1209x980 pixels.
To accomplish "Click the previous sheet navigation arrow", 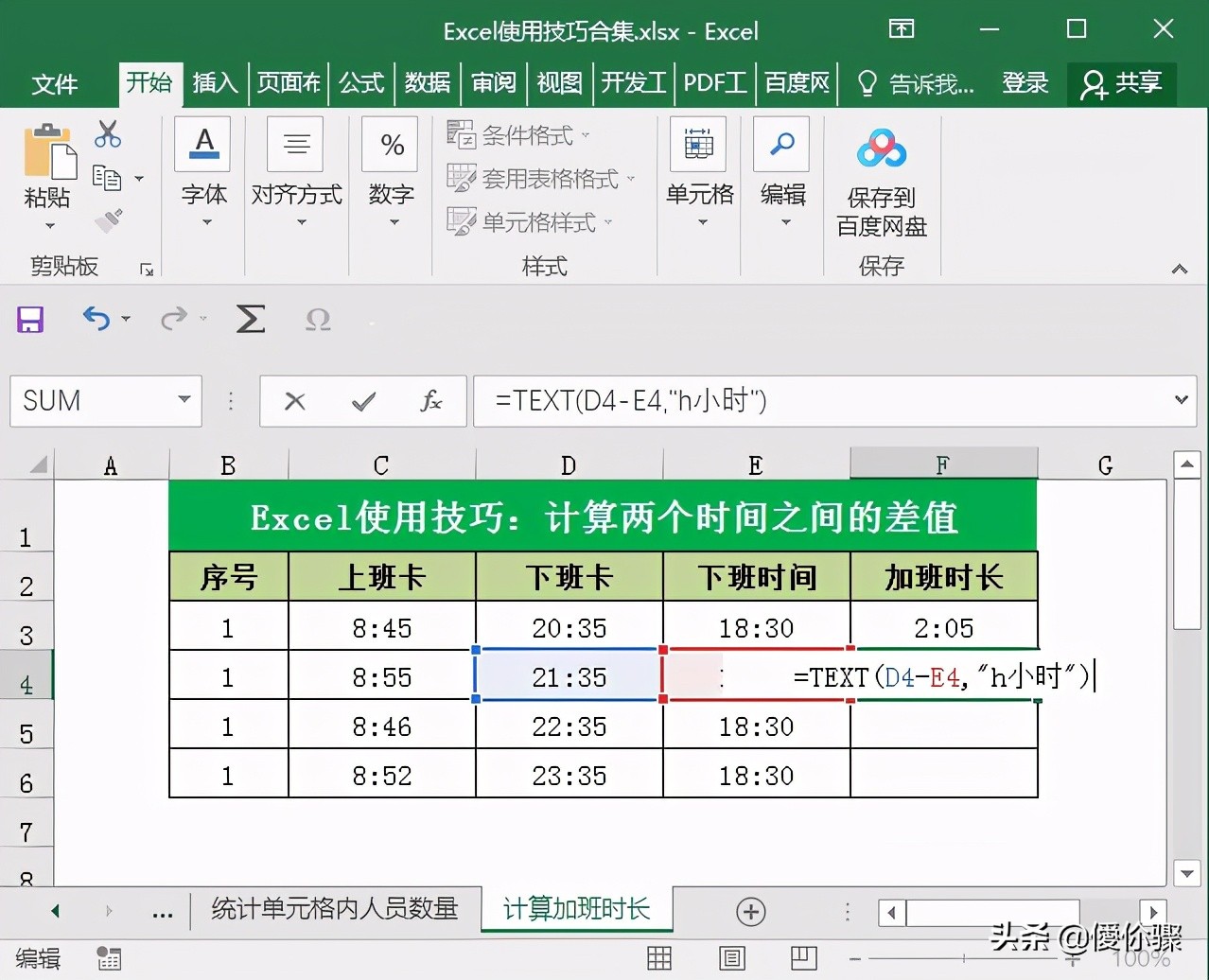I will (x=55, y=911).
